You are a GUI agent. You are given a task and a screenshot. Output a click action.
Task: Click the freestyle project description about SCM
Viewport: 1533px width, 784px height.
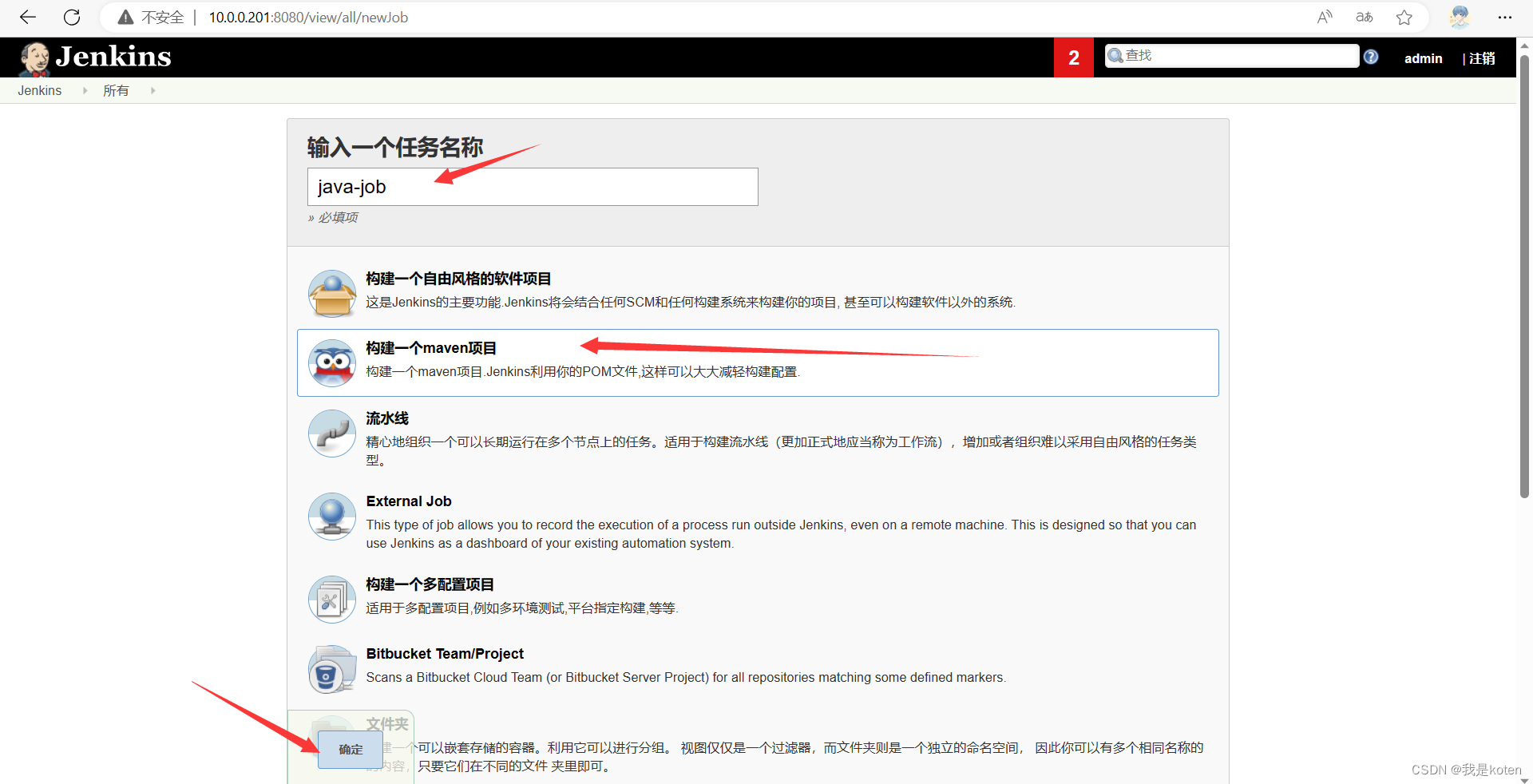[691, 303]
